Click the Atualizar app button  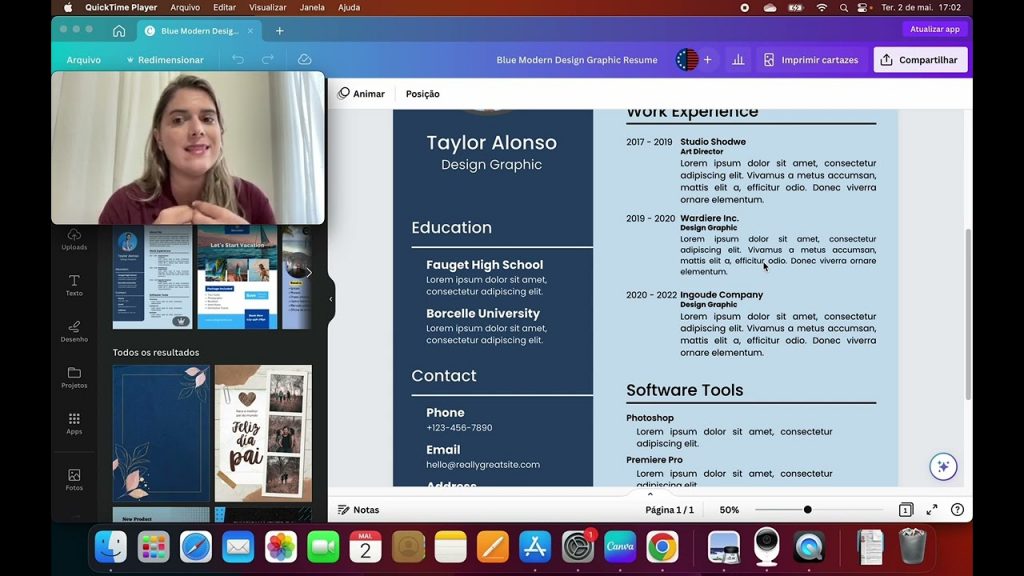[935, 29]
